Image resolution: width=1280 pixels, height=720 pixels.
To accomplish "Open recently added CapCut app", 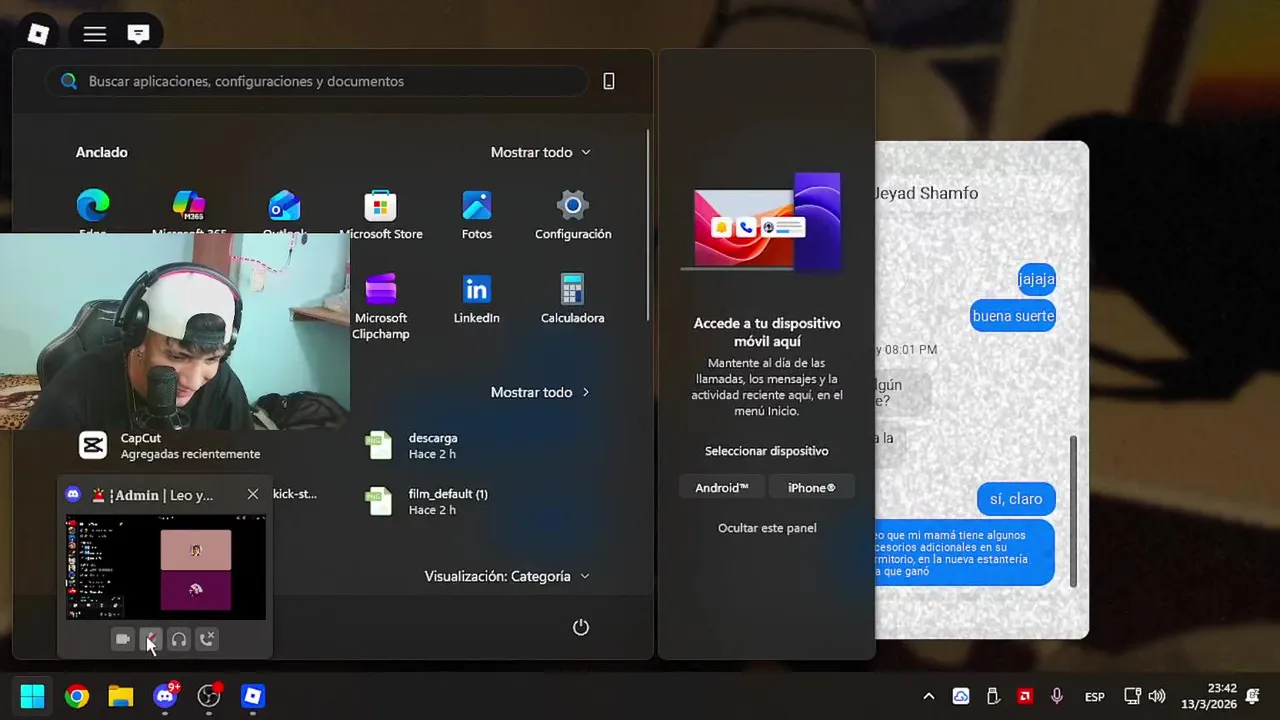I will pyautogui.click(x=170, y=446).
